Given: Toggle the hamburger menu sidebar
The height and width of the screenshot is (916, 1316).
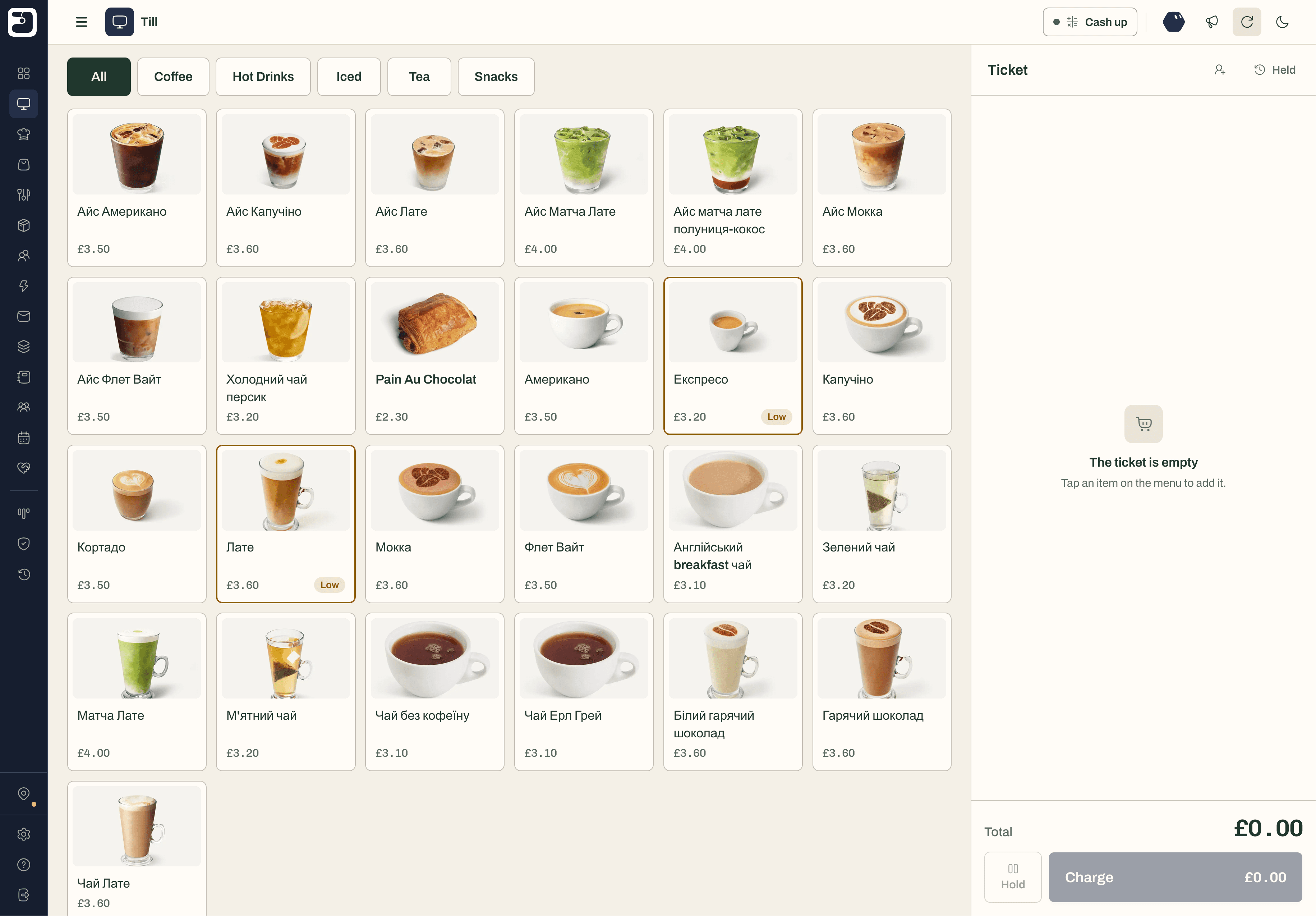Looking at the screenshot, I should click(x=81, y=22).
